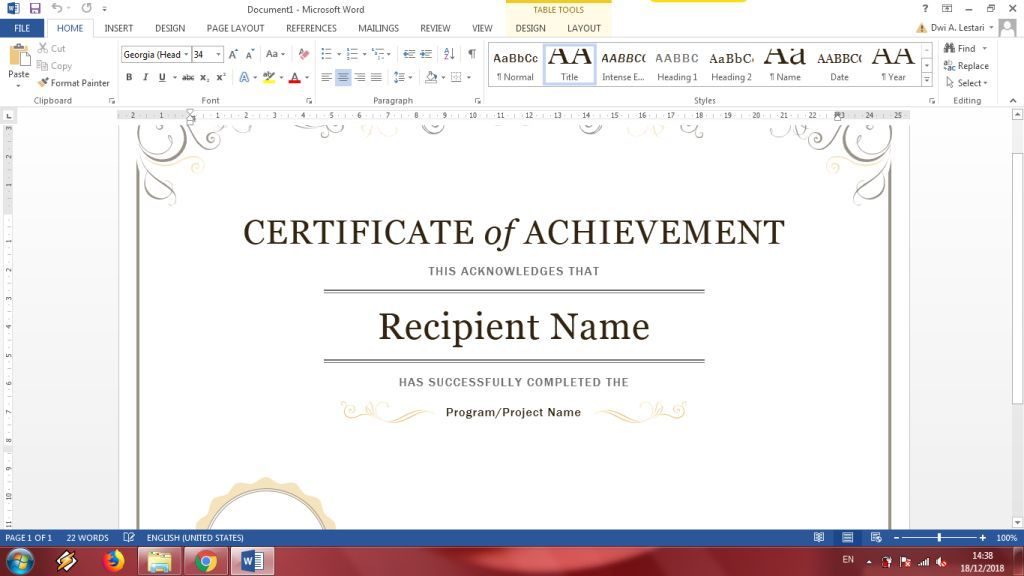
Task: Click the red font color swatch
Action: coord(294,78)
